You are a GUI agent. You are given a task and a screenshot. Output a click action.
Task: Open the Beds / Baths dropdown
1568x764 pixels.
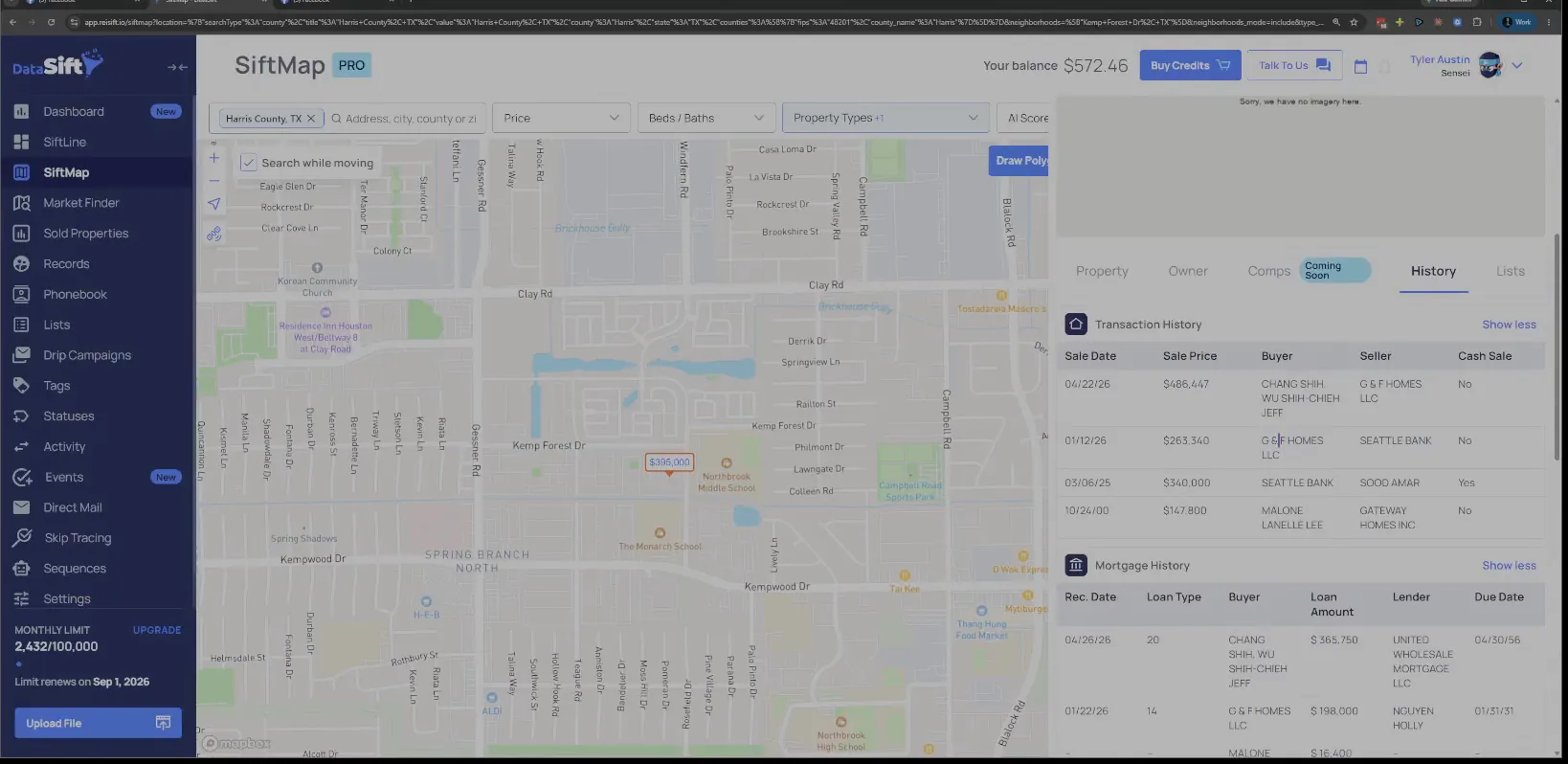pyautogui.click(x=706, y=118)
